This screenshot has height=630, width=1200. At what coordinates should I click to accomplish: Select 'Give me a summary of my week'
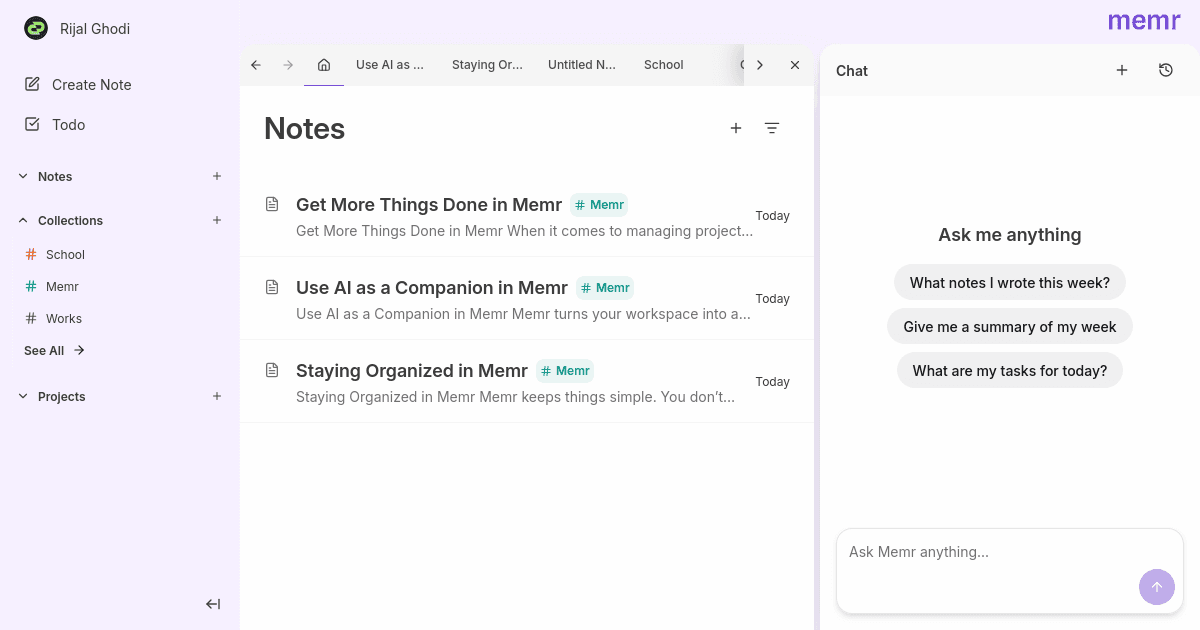pos(1009,327)
